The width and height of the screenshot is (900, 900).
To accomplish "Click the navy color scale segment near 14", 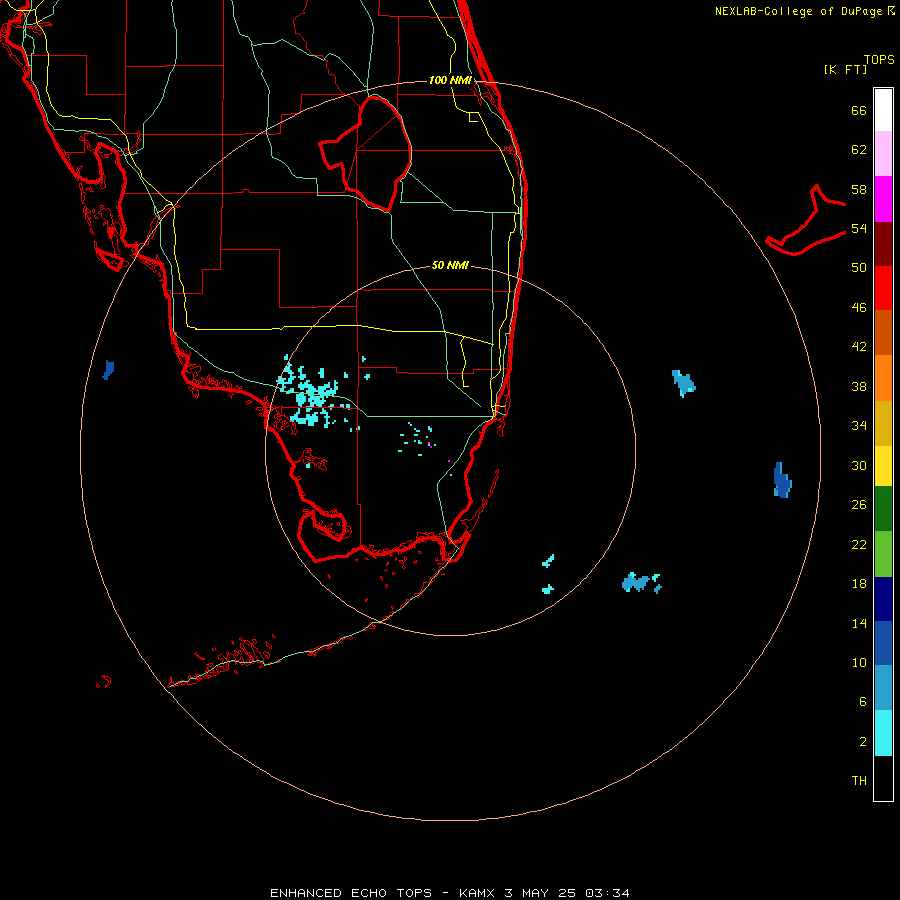I will [883, 599].
